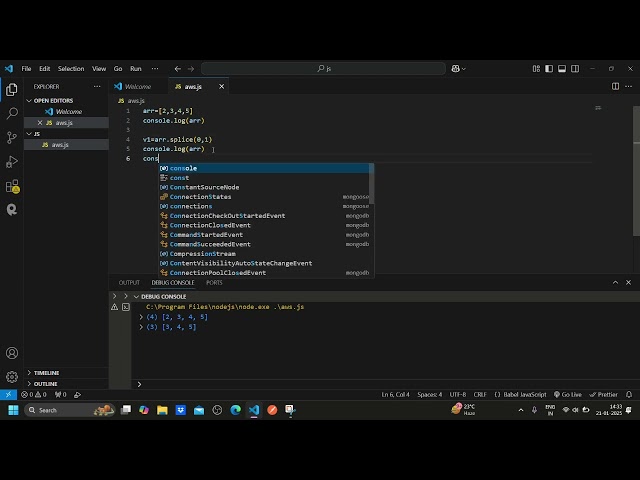Select the console suggestion
The width and height of the screenshot is (640, 480).
coord(264,168)
